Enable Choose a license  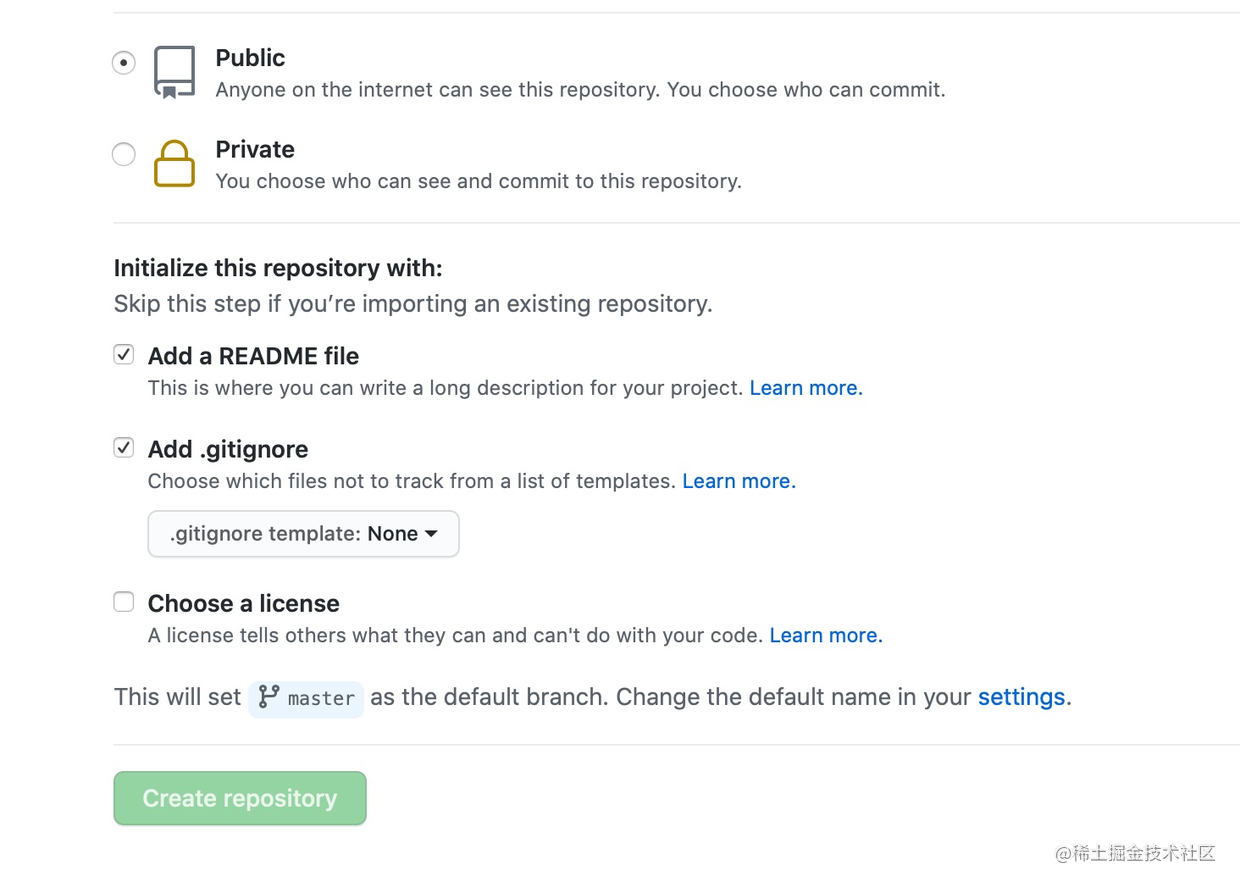point(123,601)
